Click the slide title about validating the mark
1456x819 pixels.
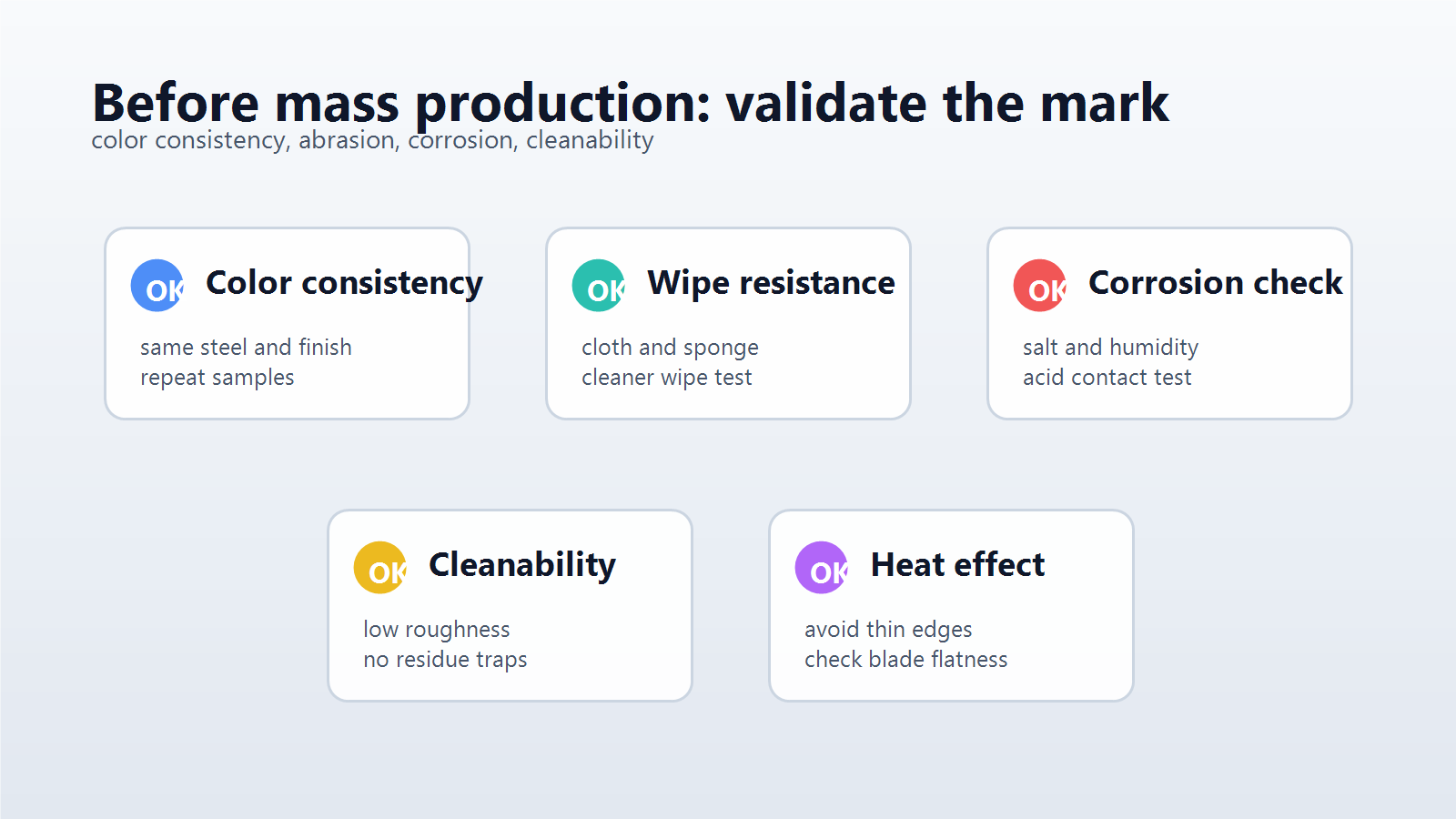pyautogui.click(x=630, y=103)
